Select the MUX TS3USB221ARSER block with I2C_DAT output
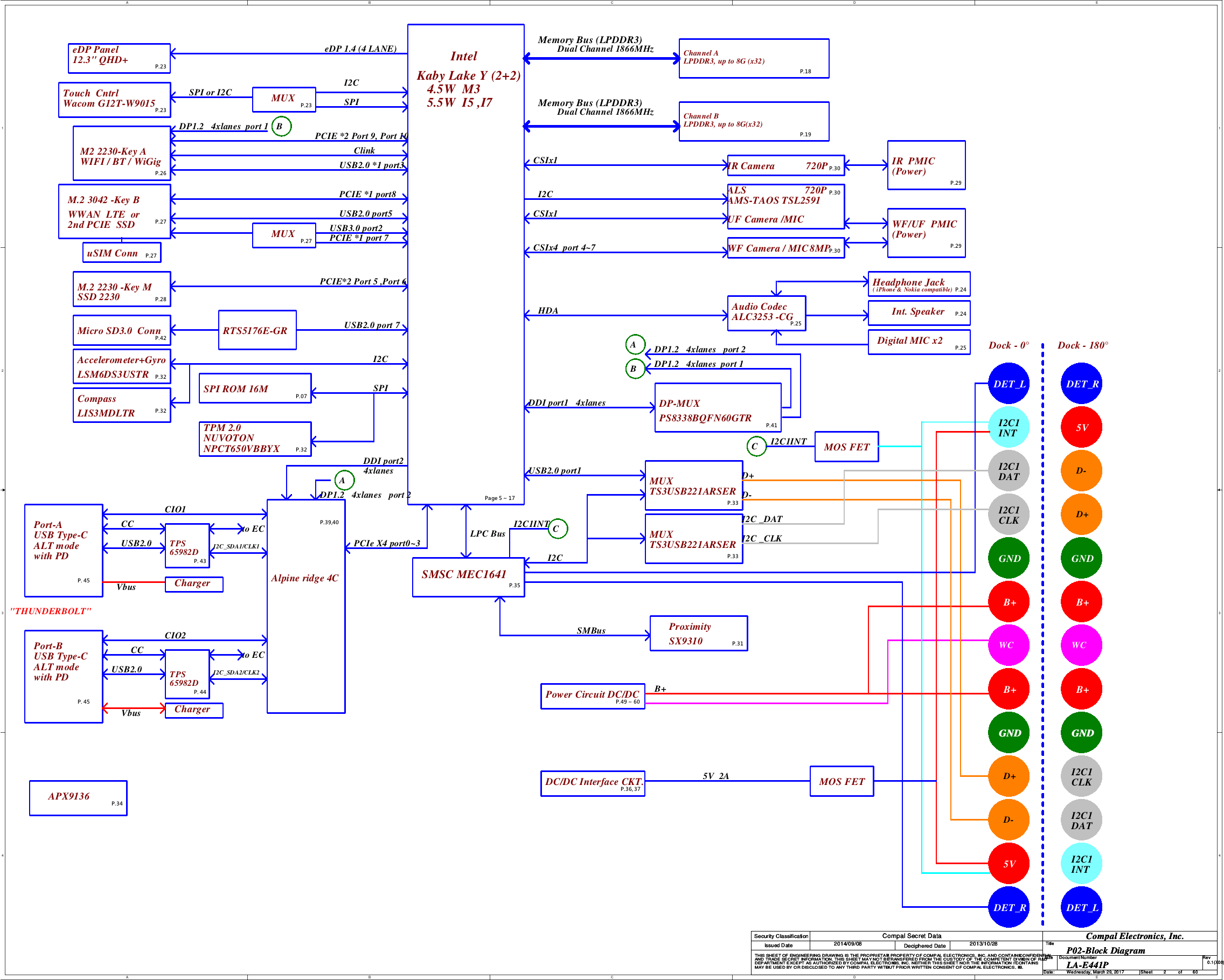The image size is (1224, 980). (x=694, y=538)
